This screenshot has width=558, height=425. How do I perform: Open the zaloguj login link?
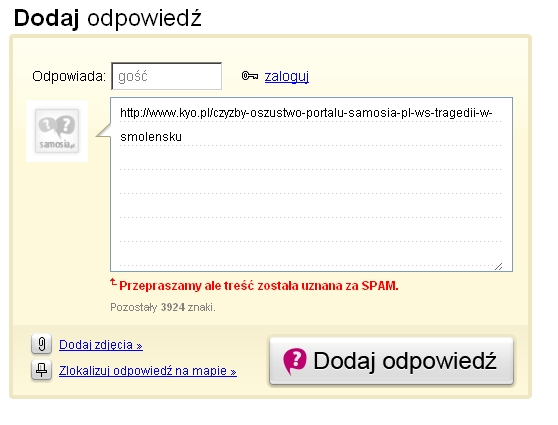click(x=287, y=76)
